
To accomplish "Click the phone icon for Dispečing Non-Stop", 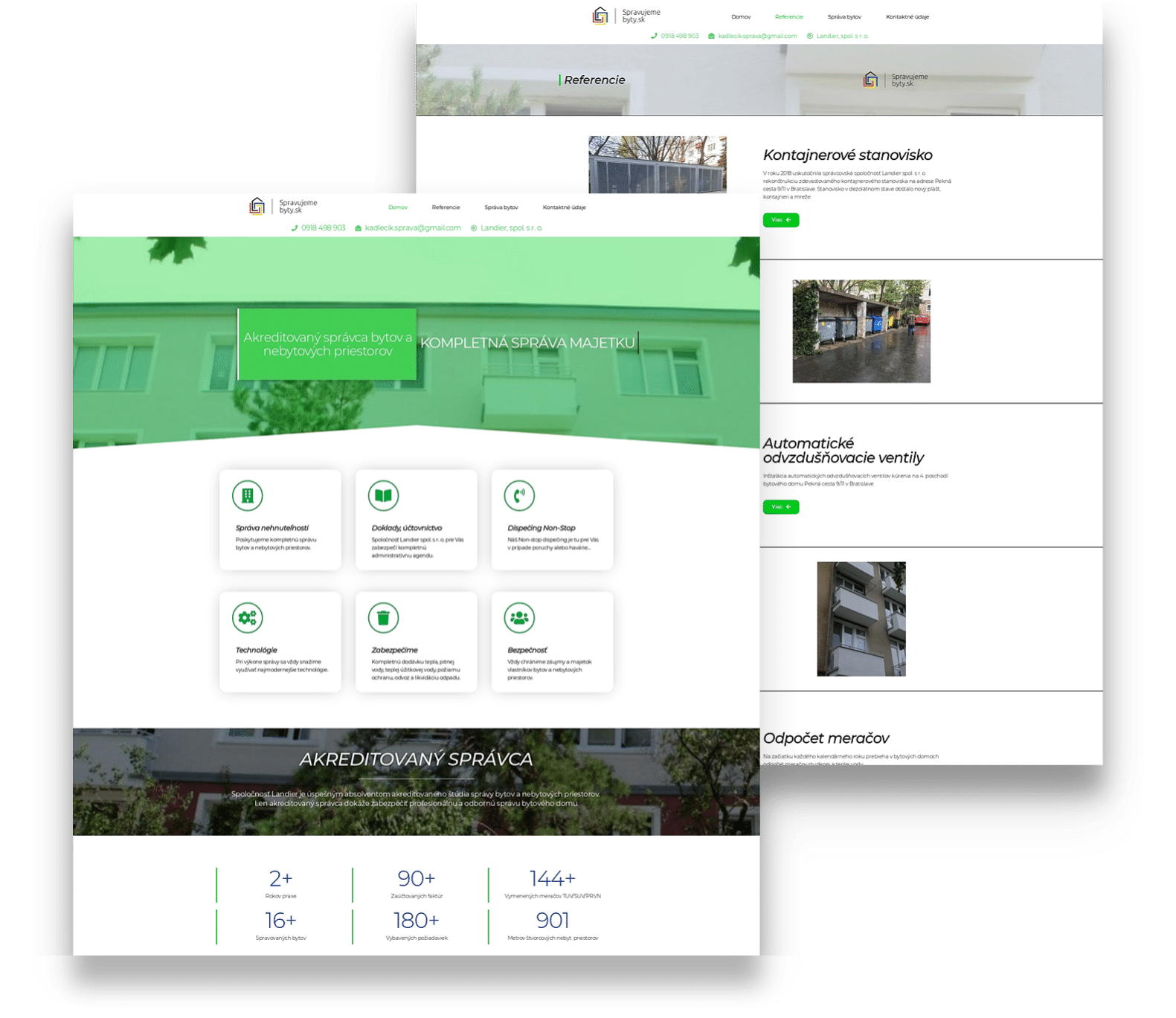I will pos(519,495).
